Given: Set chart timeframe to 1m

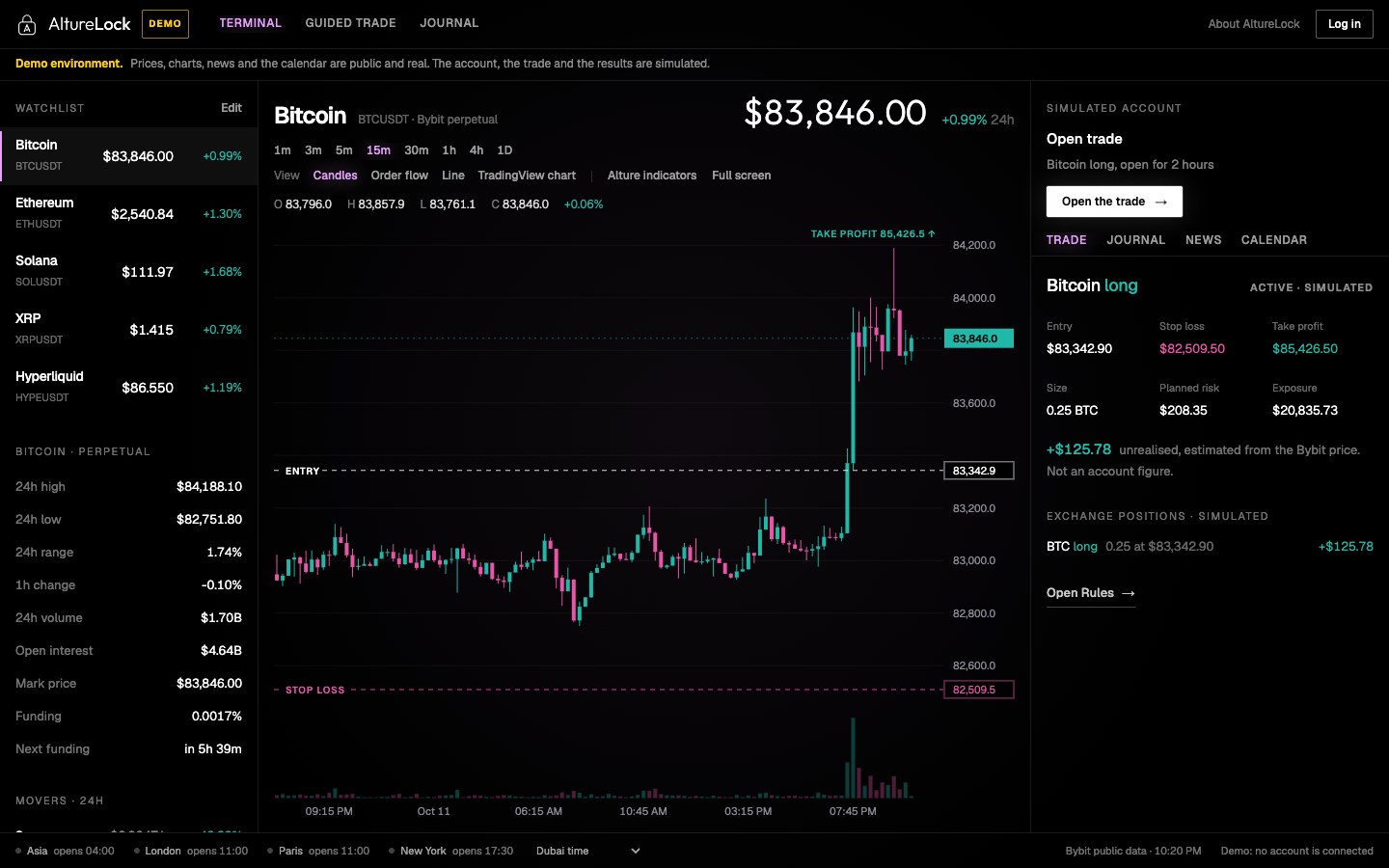Looking at the screenshot, I should coord(283,150).
